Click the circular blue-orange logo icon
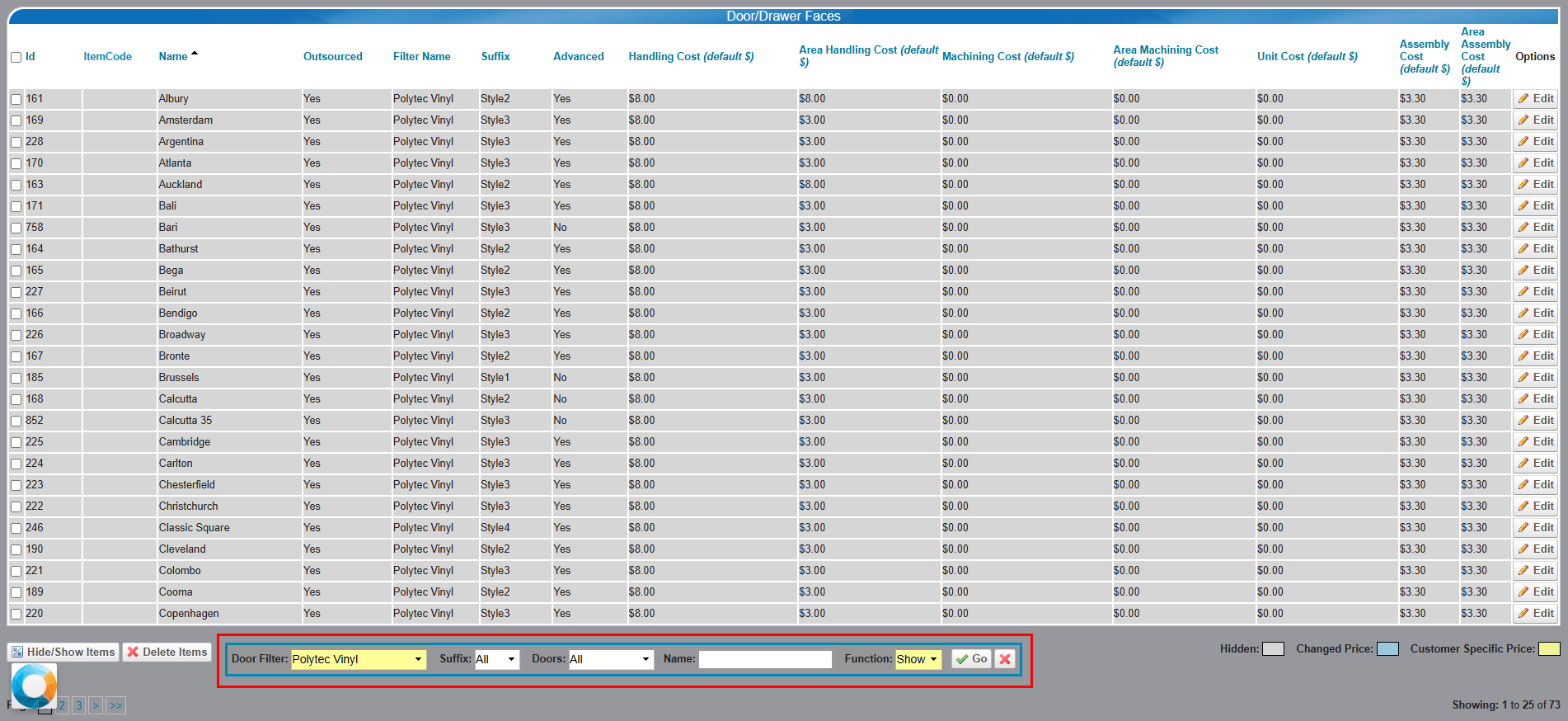This screenshot has width=1568, height=721. [34, 686]
